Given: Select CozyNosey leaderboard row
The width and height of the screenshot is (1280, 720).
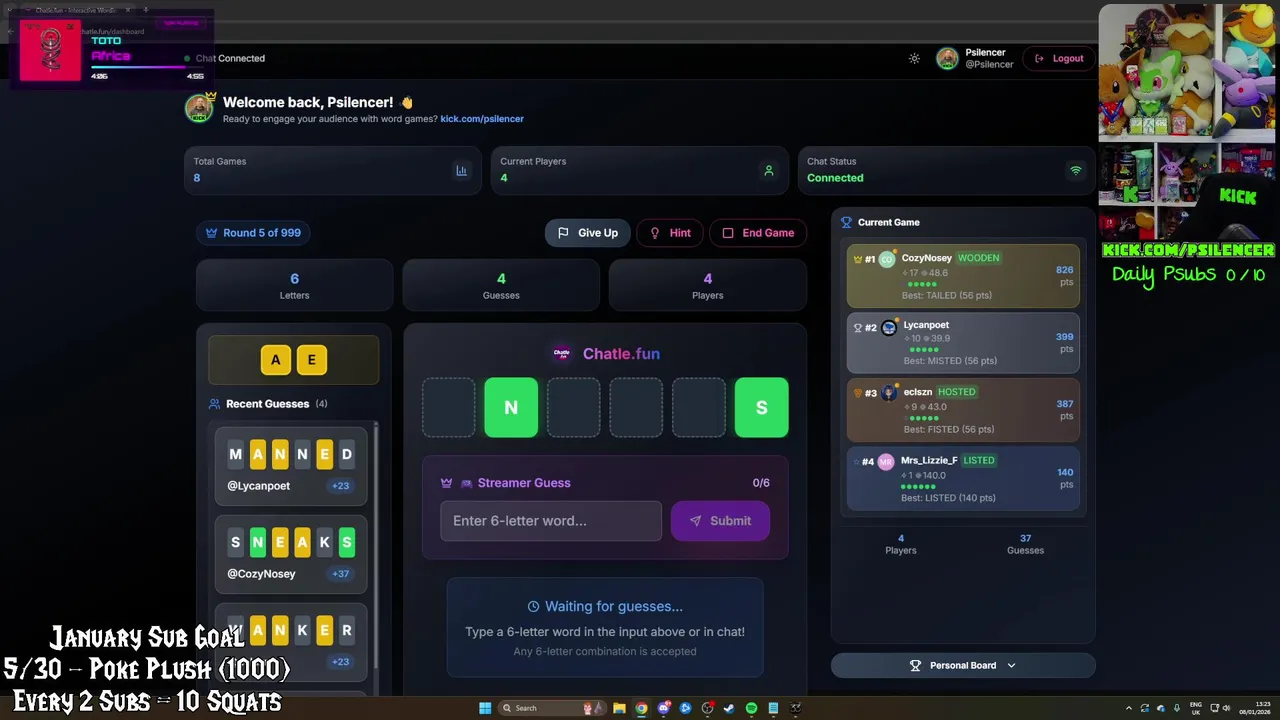Looking at the screenshot, I should pyautogui.click(x=963, y=275).
